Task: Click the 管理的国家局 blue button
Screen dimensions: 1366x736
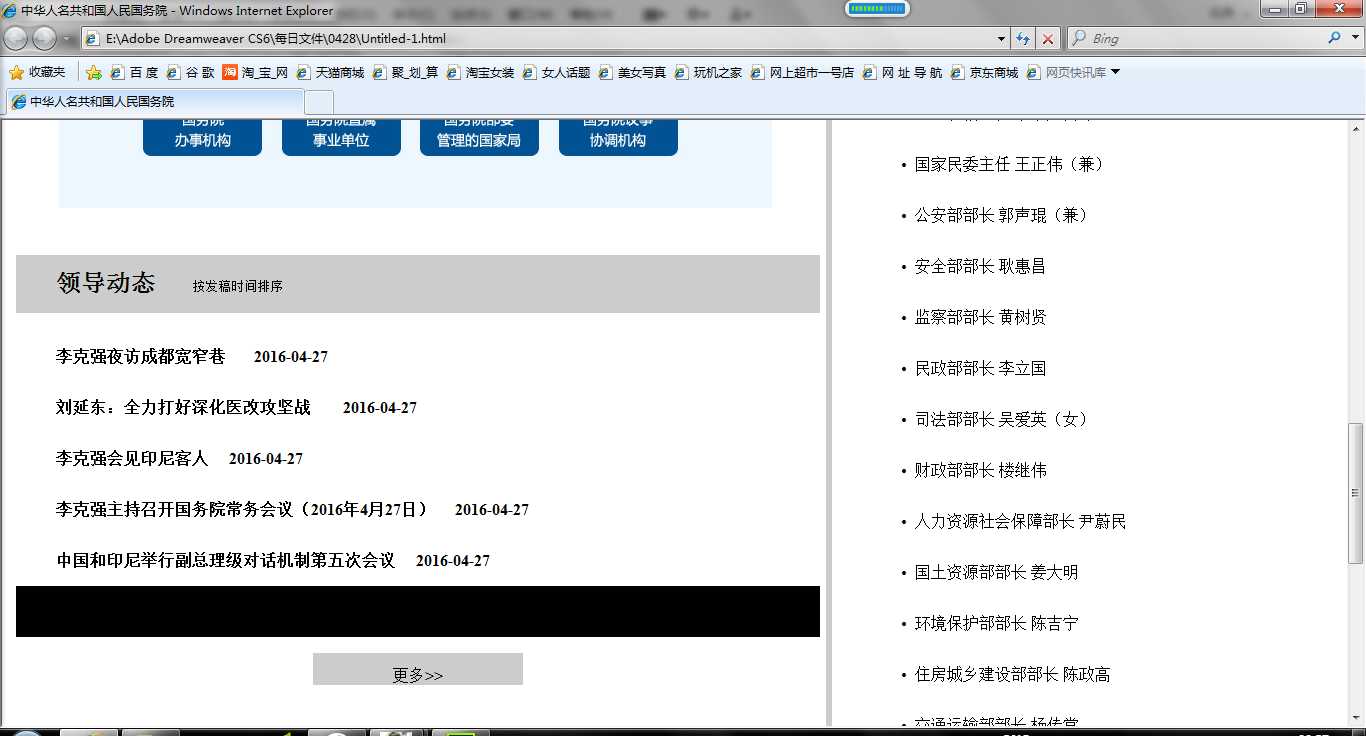Action: click(x=479, y=137)
